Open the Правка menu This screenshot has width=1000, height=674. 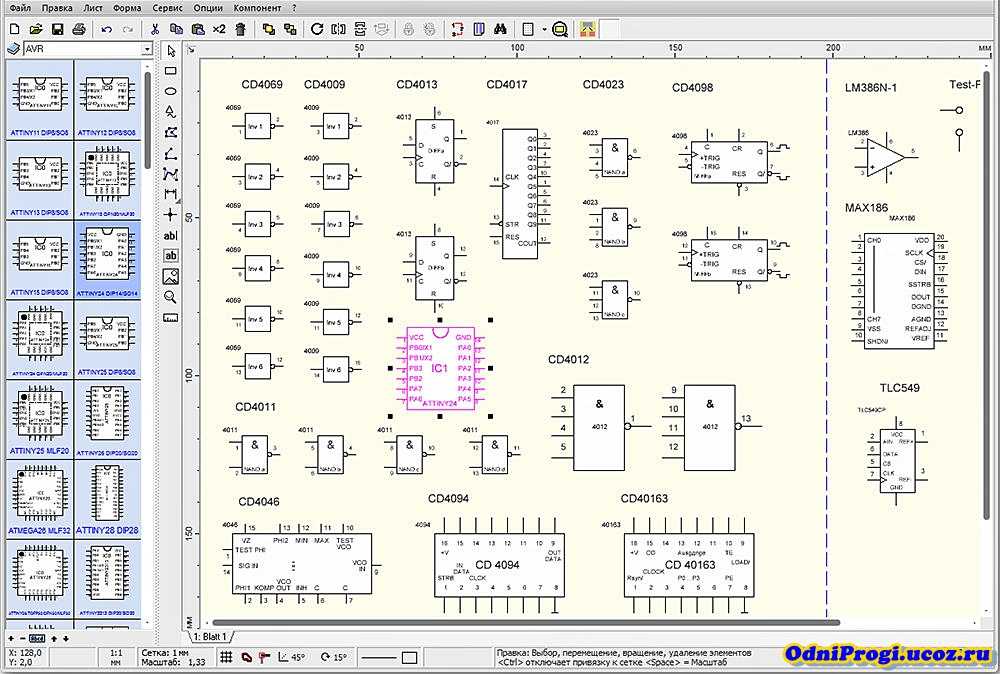click(57, 8)
